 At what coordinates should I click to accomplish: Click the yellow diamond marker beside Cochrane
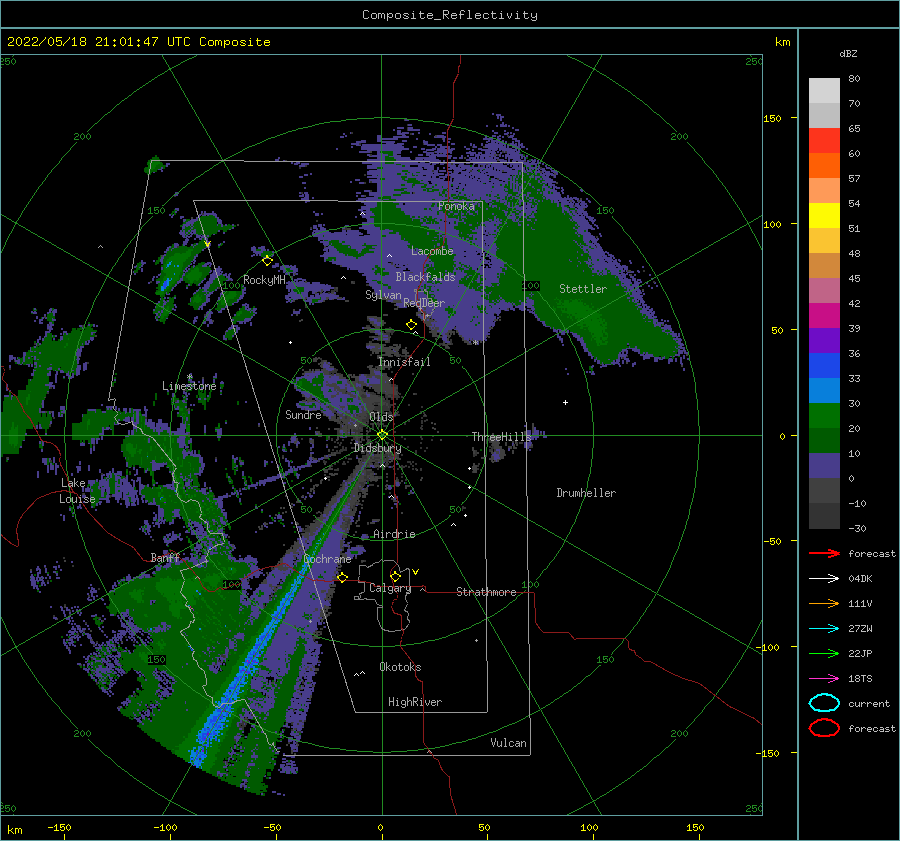(343, 578)
